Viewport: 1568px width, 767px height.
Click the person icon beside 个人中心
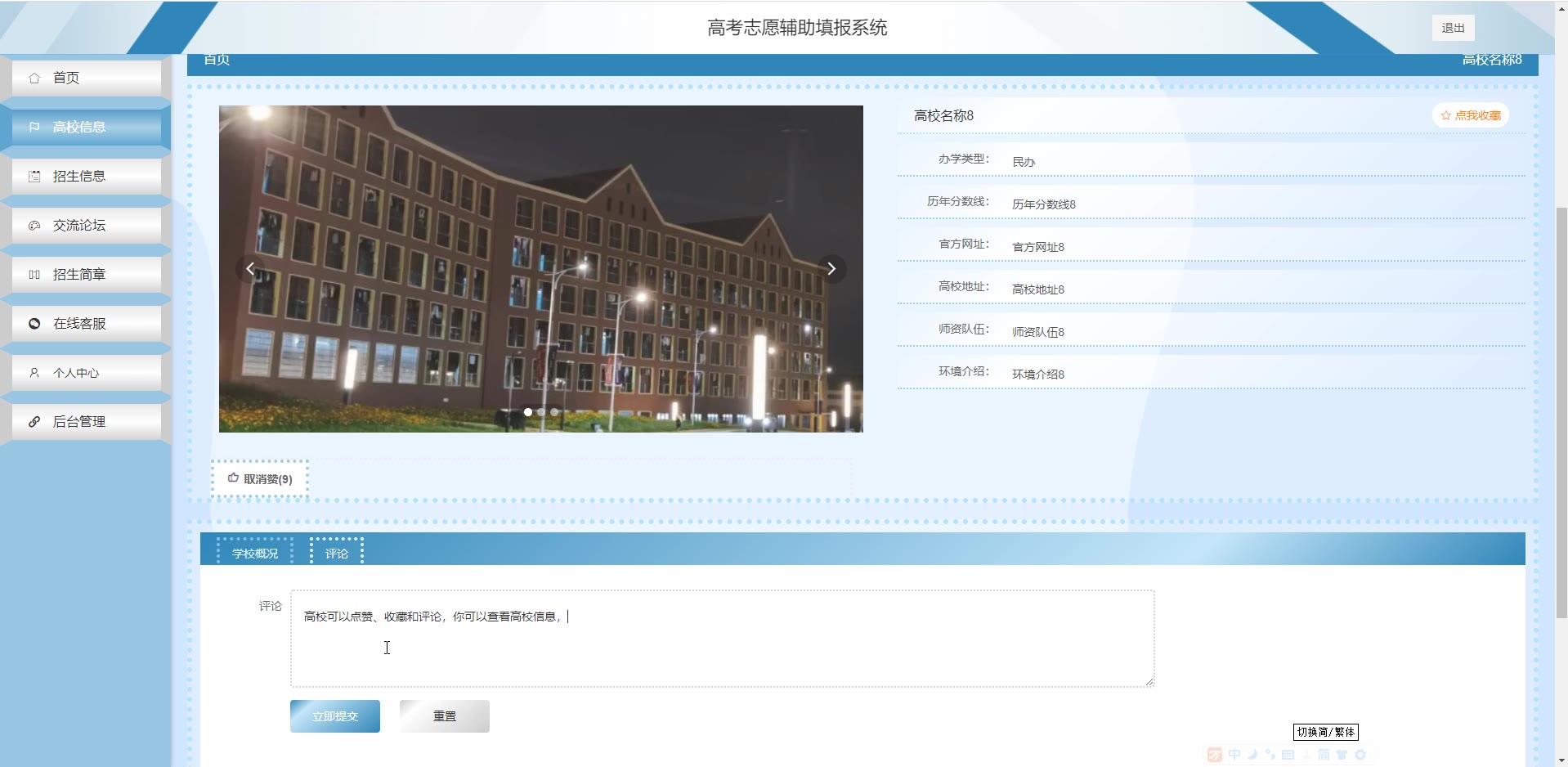pyautogui.click(x=34, y=373)
